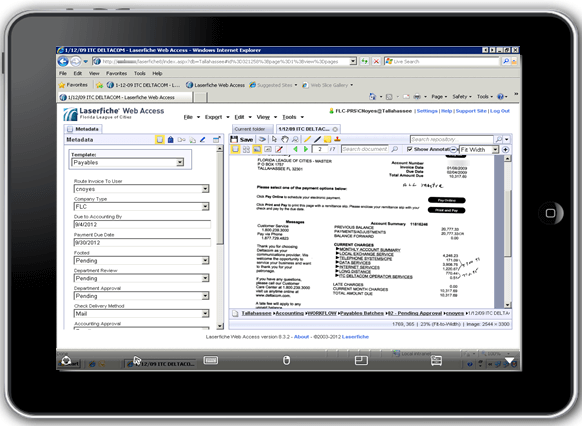Click the Save button in document toolbar
Viewport: 582px width, 426px height.
(x=242, y=140)
